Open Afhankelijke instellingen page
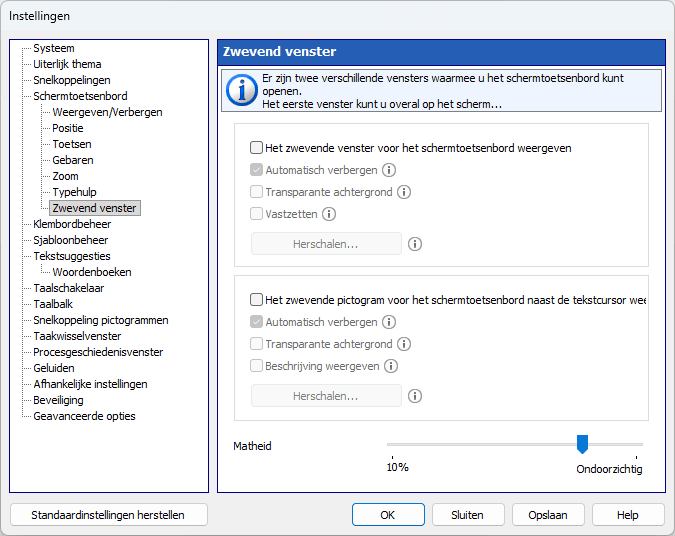This screenshot has width=675, height=536. (90, 384)
